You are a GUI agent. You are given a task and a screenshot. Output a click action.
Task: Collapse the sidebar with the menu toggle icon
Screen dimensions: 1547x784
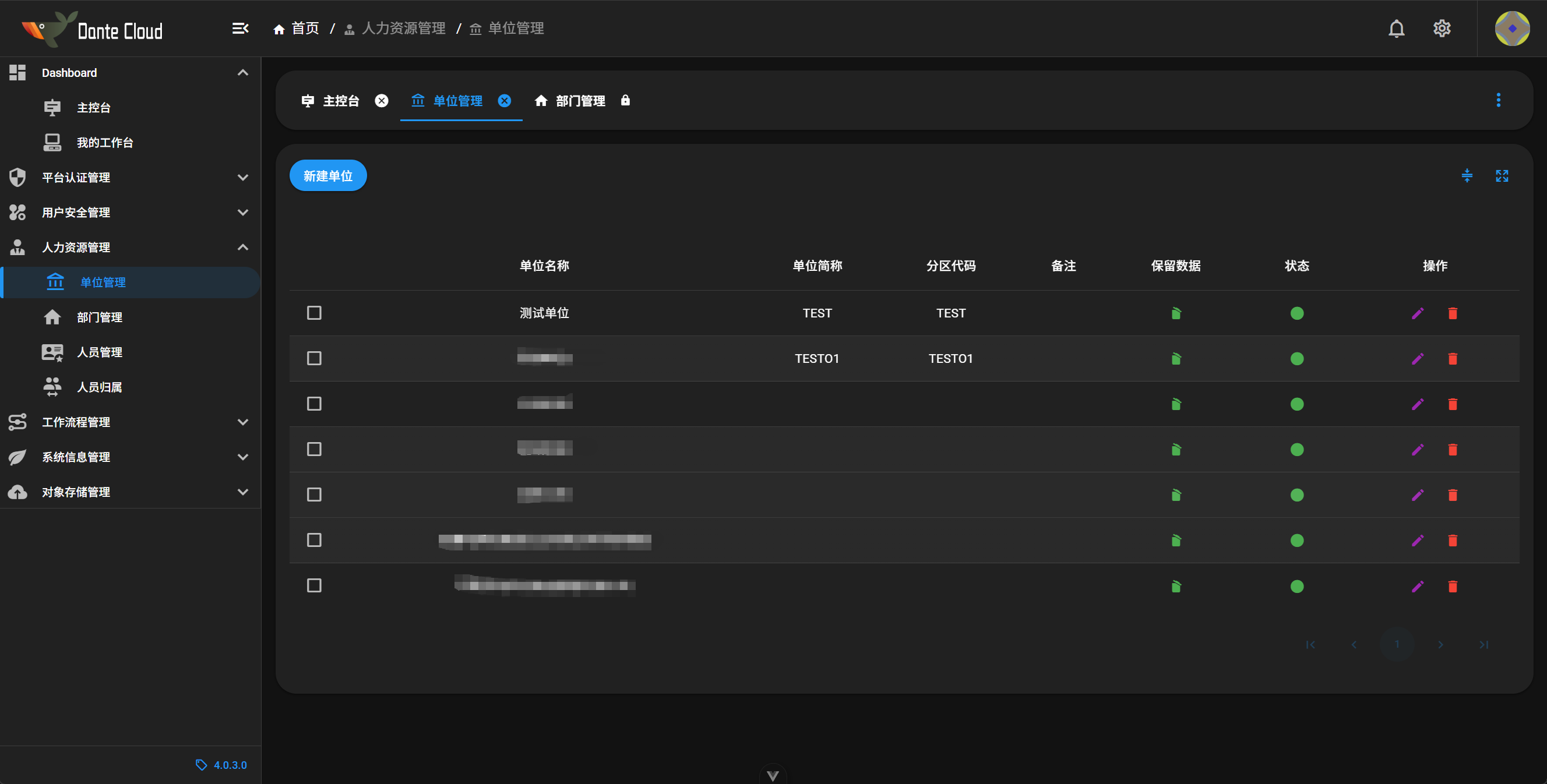[240, 28]
